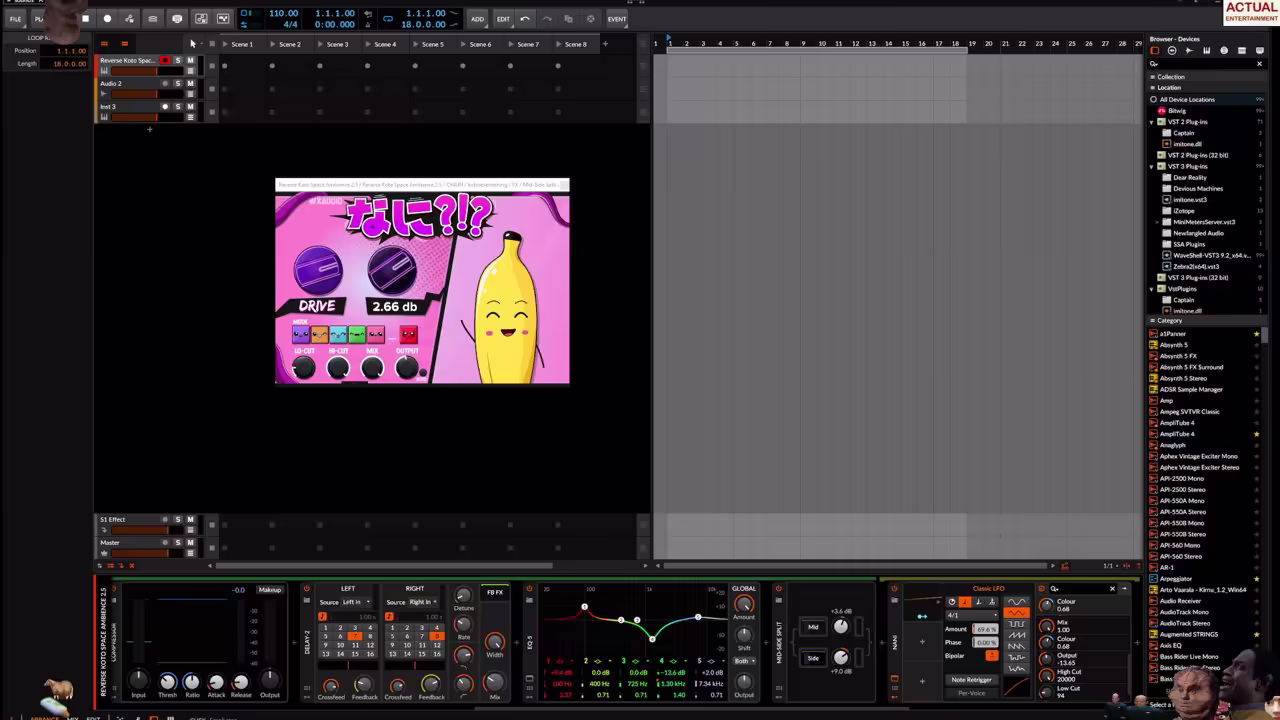
Task: Collapse the Category section
Action: click(x=1153, y=321)
